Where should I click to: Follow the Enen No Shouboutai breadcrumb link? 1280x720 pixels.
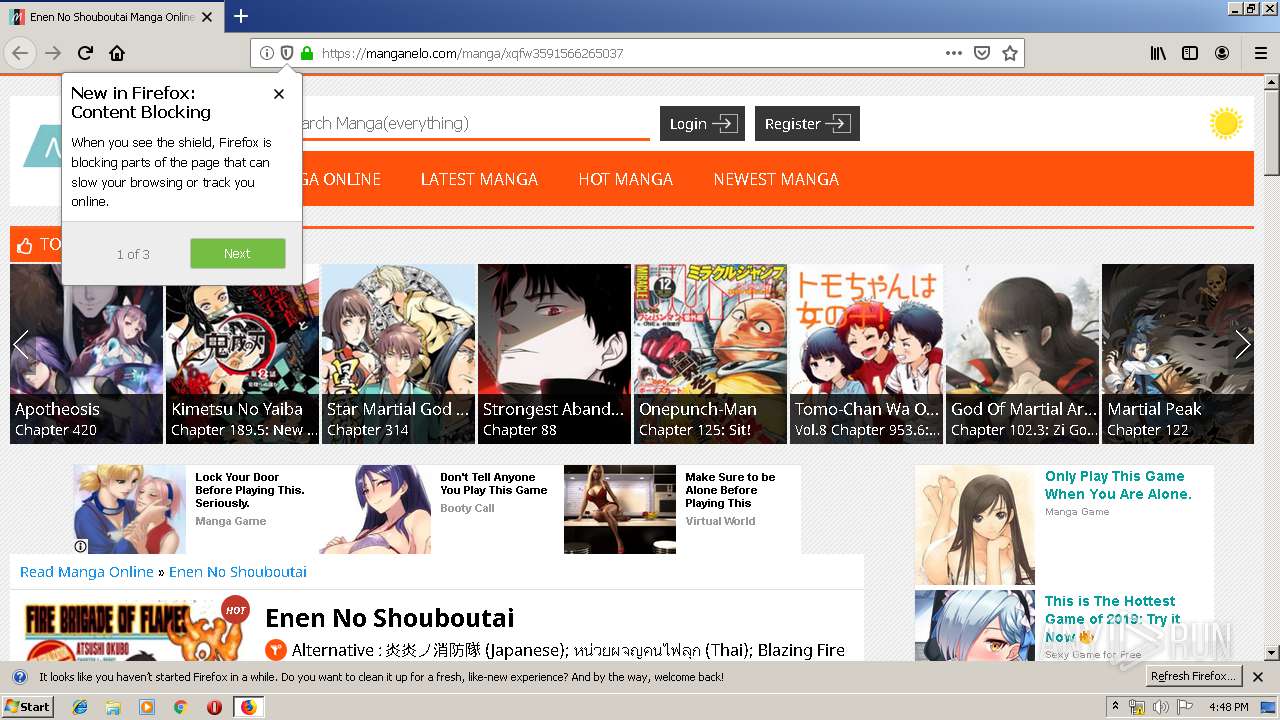pos(238,572)
